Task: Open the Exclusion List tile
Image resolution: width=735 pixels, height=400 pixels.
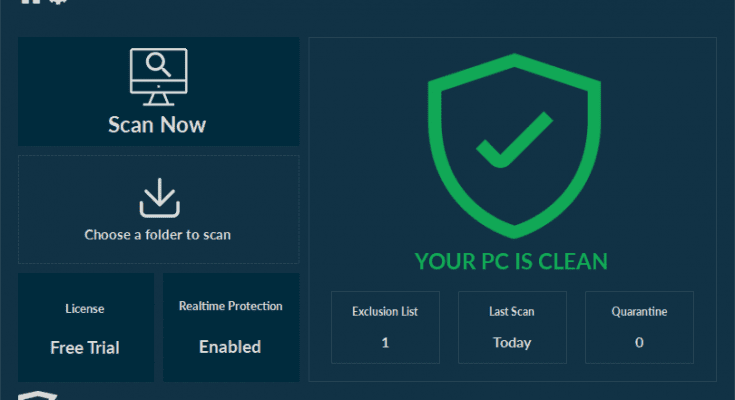Action: [385, 327]
